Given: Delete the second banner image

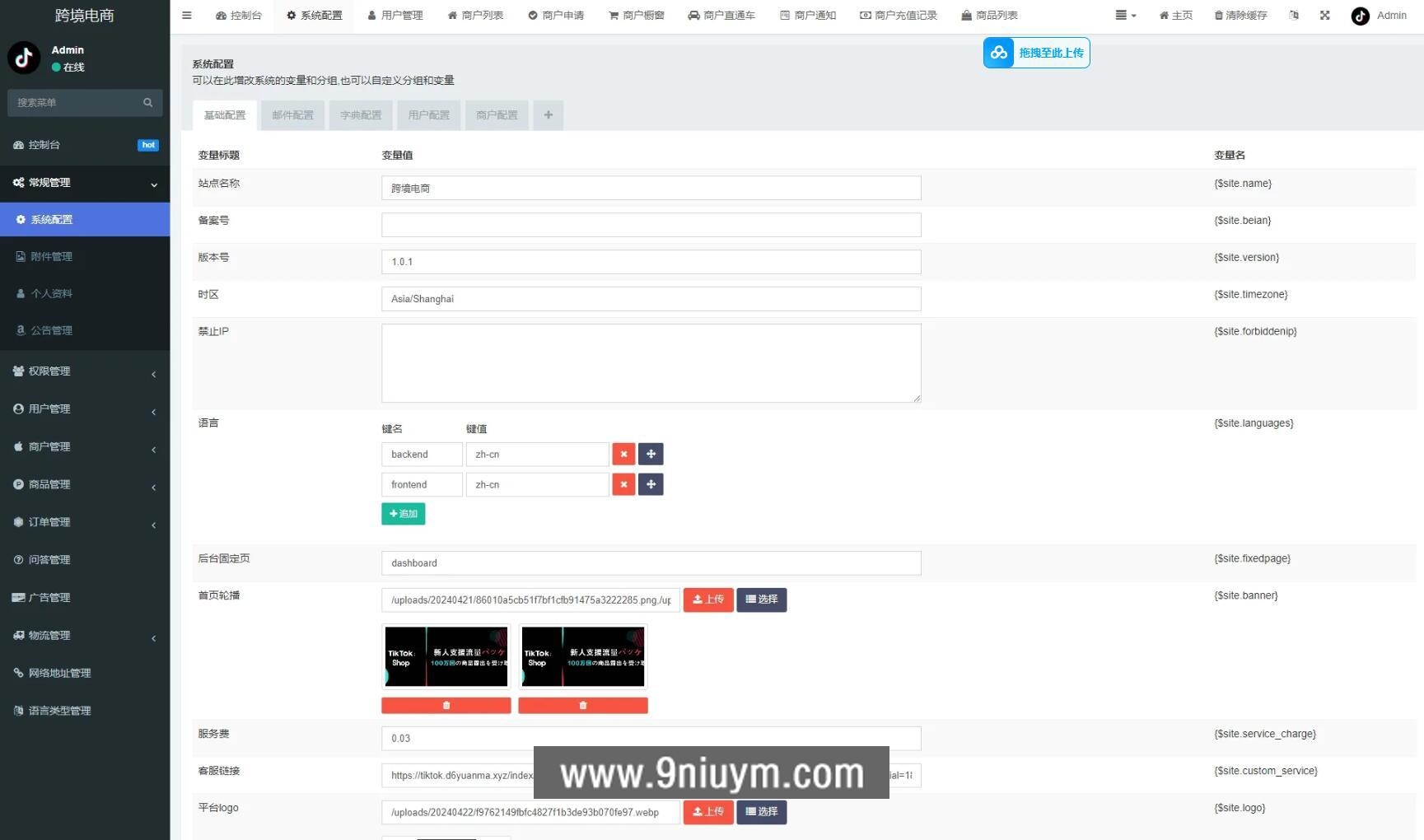Looking at the screenshot, I should click(582, 706).
